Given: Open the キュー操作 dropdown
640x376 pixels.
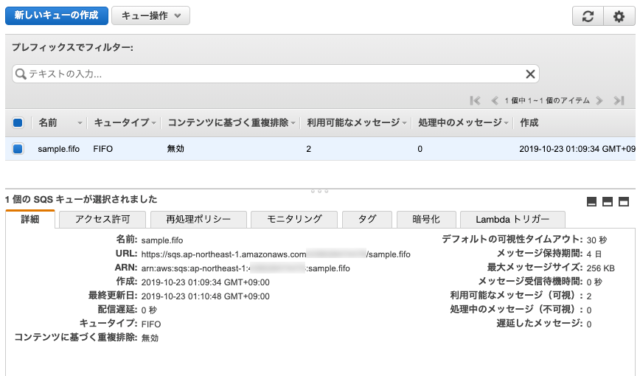Looking at the screenshot, I should (151, 16).
